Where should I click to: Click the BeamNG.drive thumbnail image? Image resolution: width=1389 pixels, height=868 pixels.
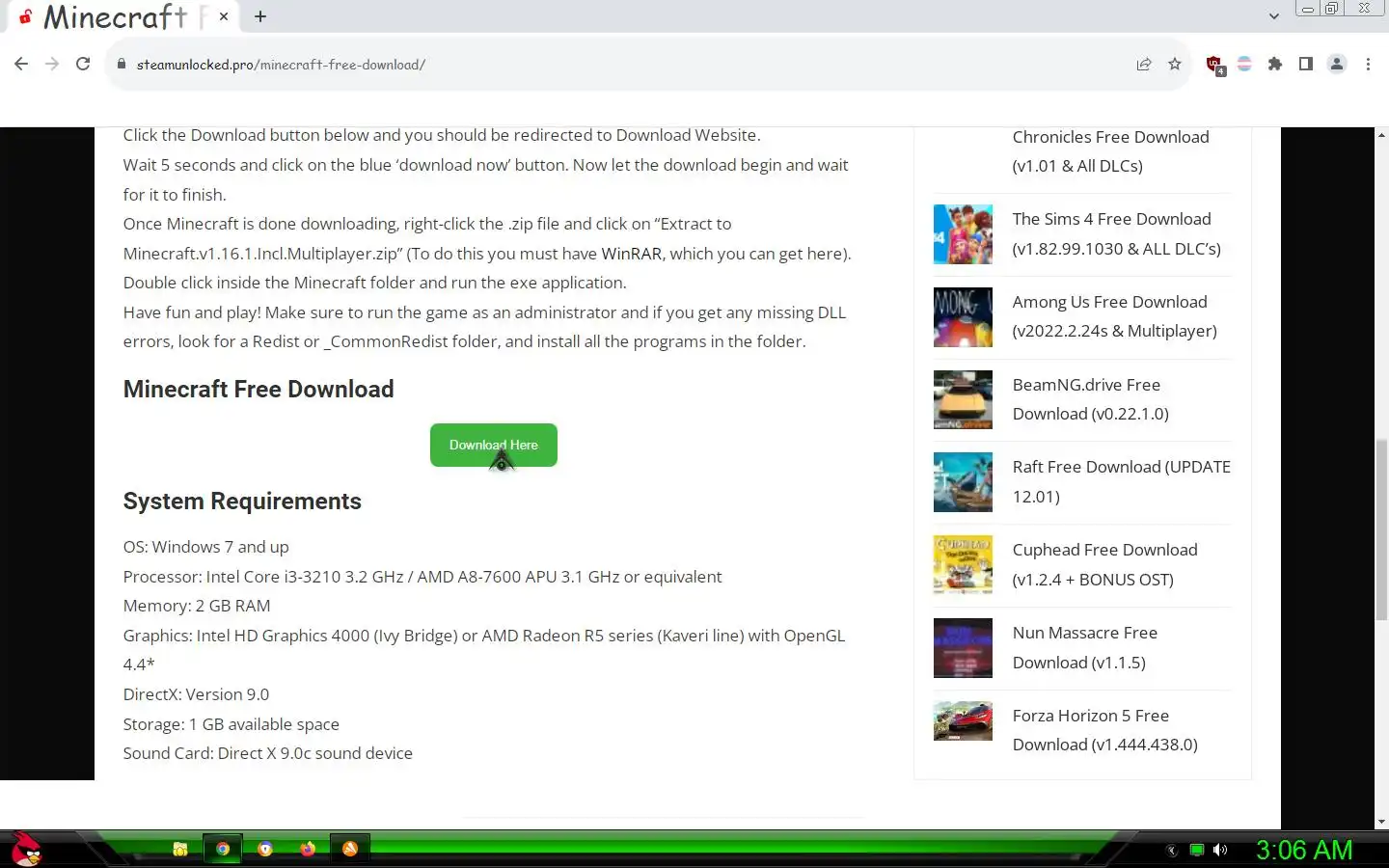tap(963, 399)
